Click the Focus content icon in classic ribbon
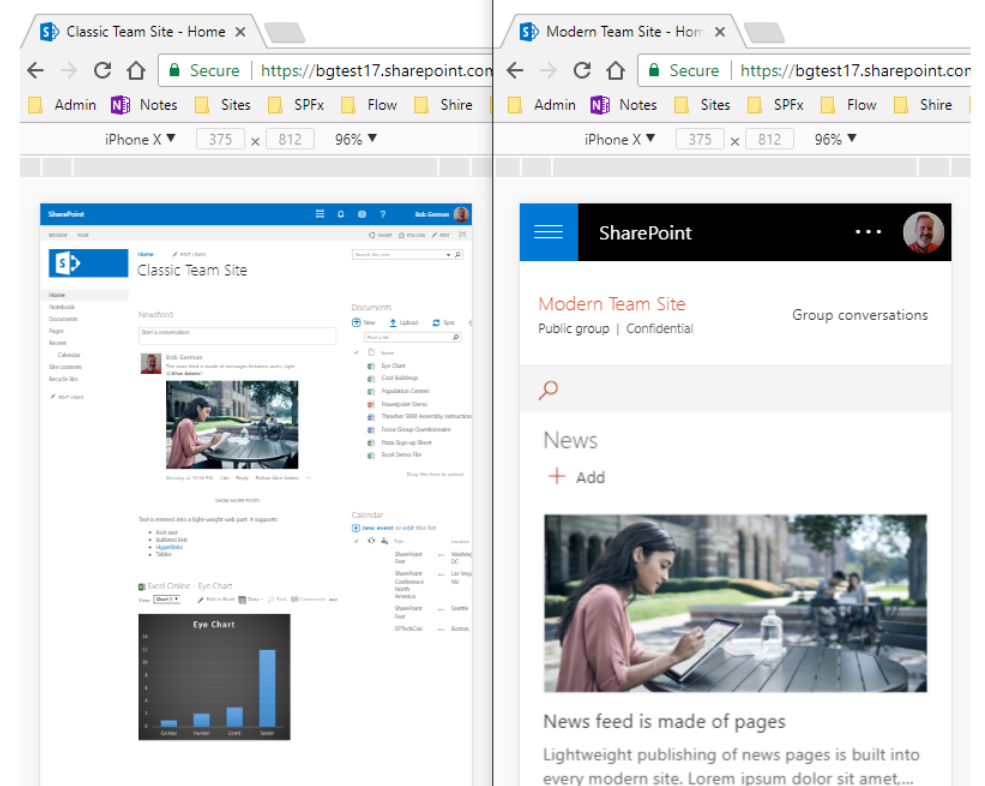The image size is (985, 786). (x=462, y=234)
